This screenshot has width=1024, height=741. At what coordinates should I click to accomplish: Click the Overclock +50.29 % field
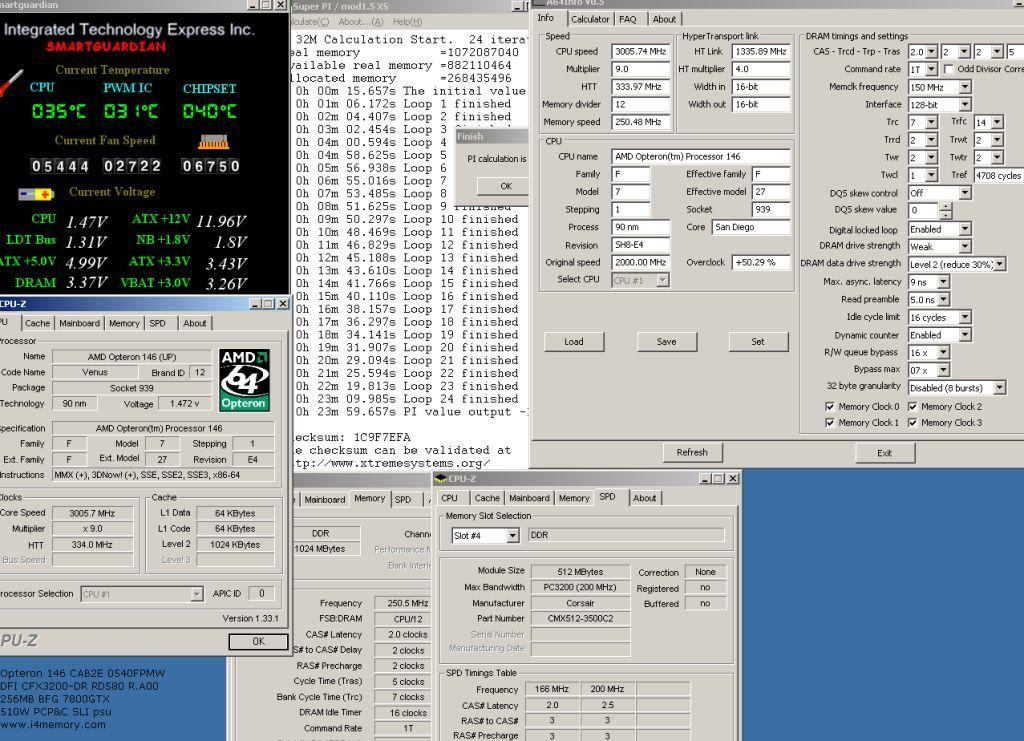pyautogui.click(x=761, y=262)
